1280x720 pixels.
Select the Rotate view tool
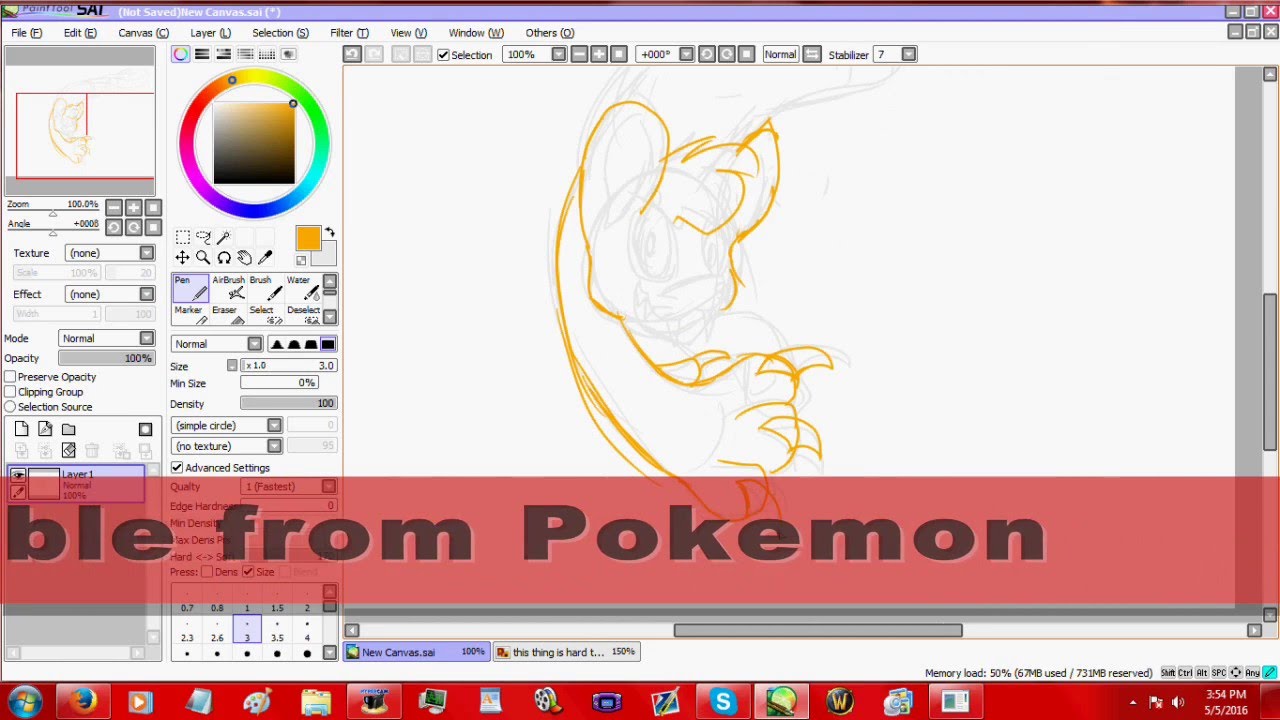pyautogui.click(x=224, y=258)
